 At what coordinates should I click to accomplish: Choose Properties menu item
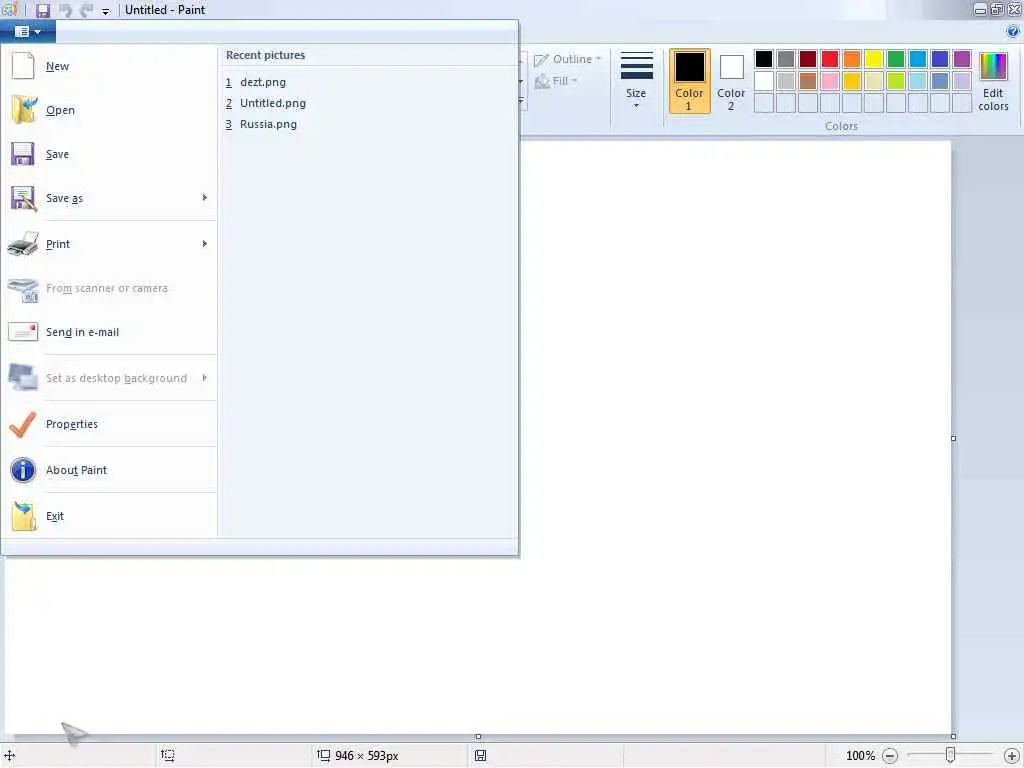click(109, 424)
